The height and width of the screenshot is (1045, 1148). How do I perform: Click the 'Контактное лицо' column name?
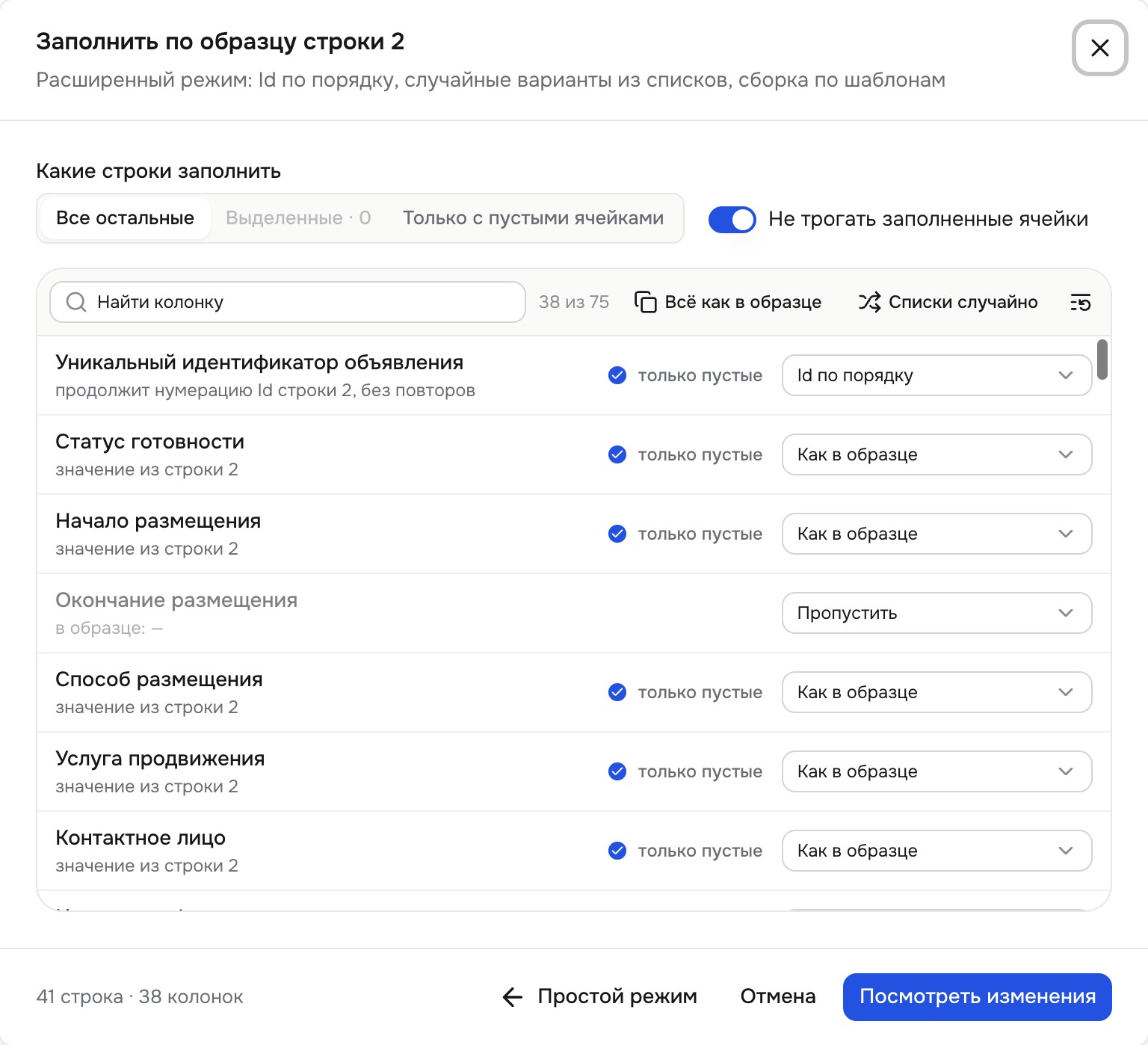(x=141, y=838)
